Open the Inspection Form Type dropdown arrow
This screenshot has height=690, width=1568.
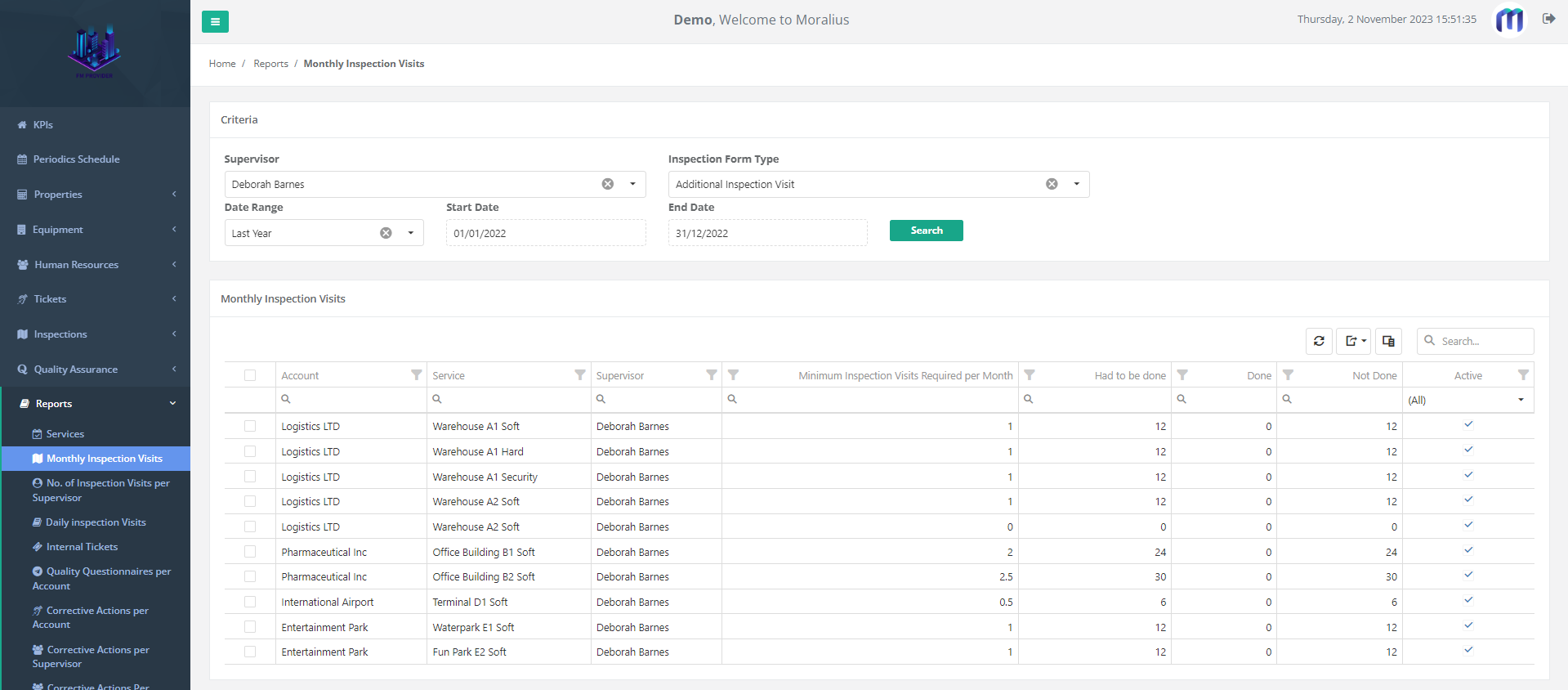pos(1076,184)
